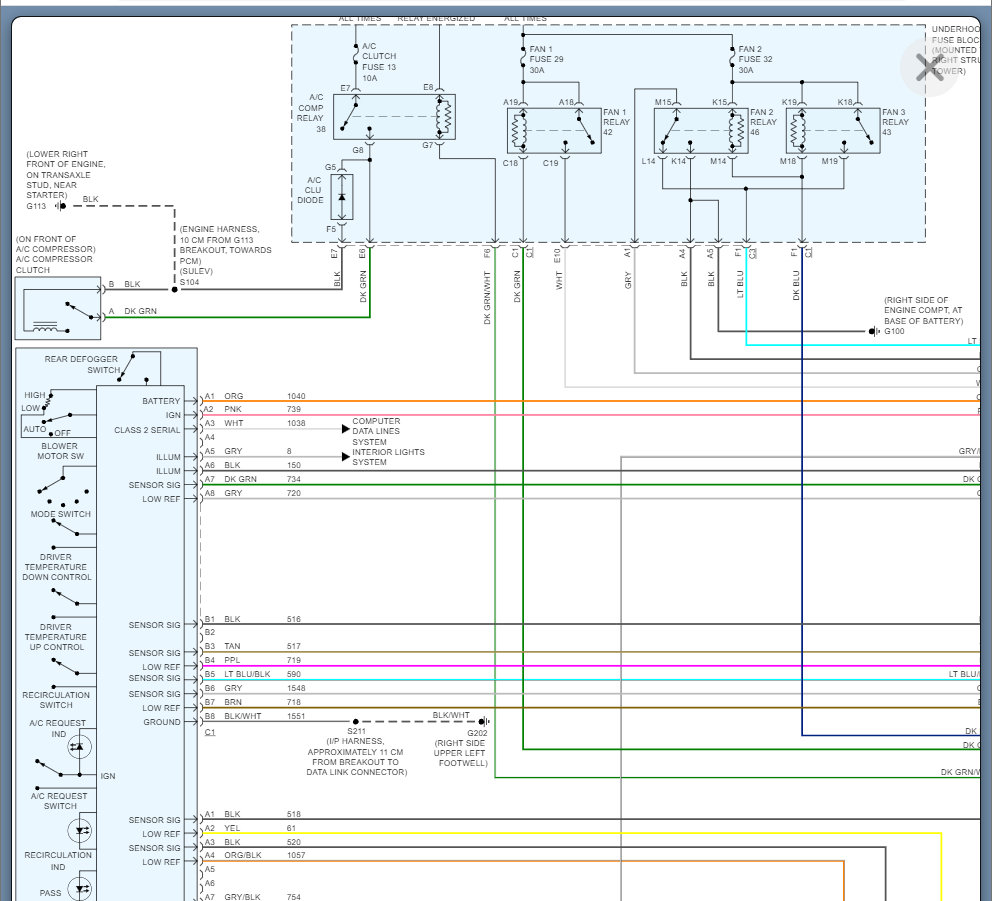Click the FAN 2 RELAY 46 symbol

pyautogui.click(x=701, y=131)
